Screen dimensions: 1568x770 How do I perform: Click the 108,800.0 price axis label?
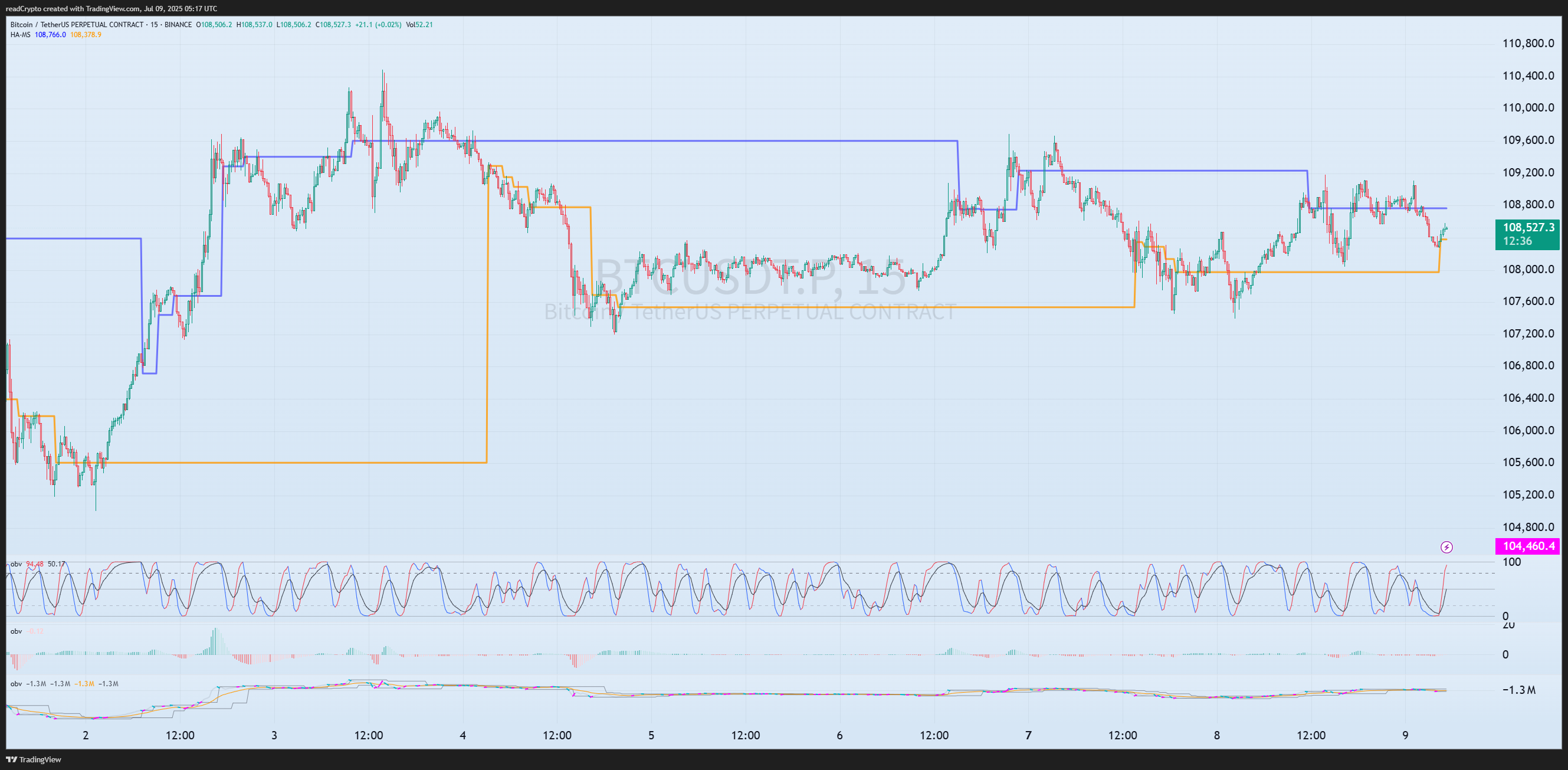[1528, 205]
